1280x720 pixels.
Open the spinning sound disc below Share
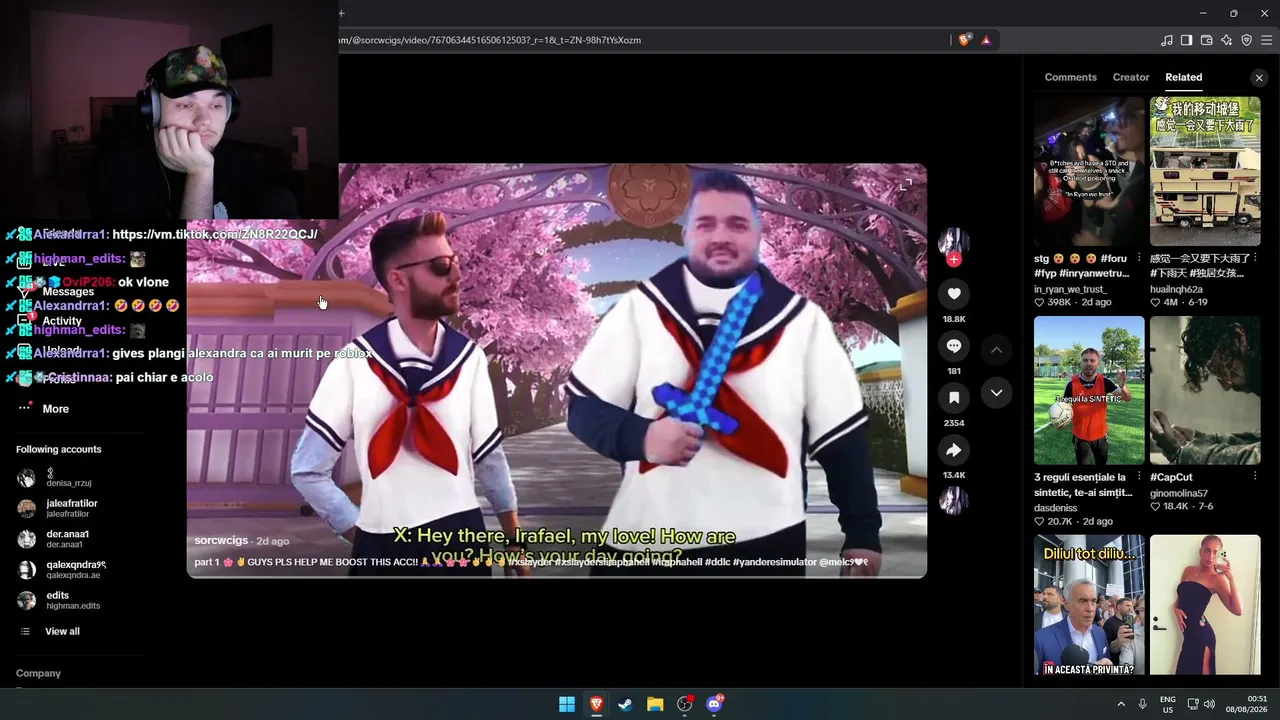pyautogui.click(x=954, y=500)
